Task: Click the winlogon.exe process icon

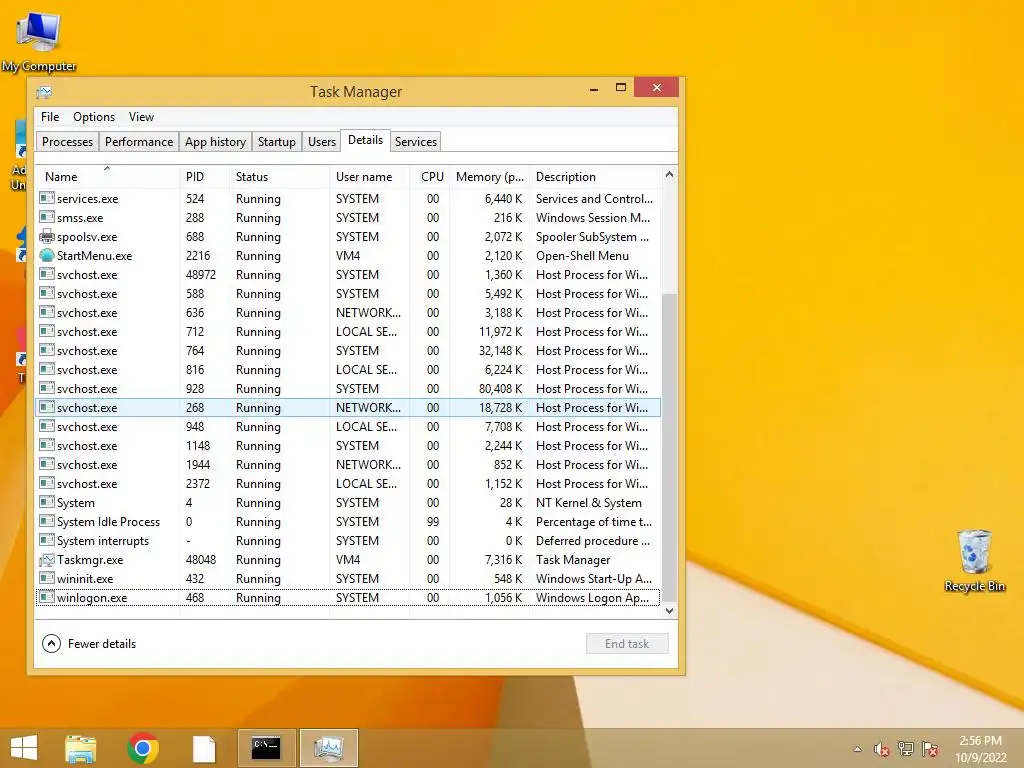Action: [46, 597]
